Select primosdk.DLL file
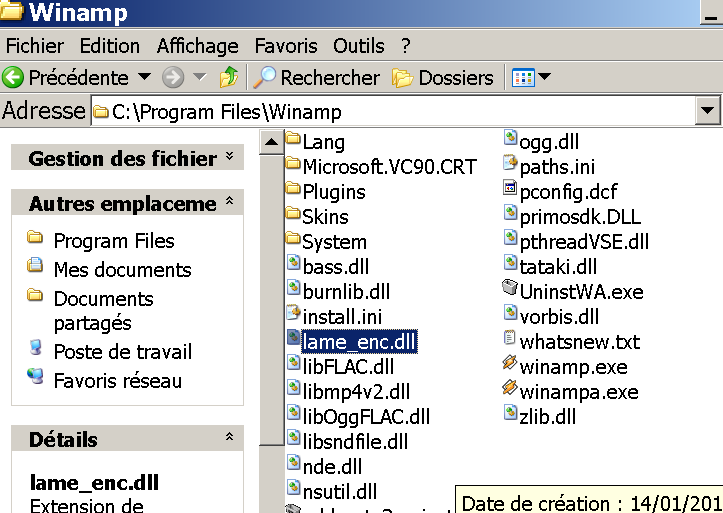723x513 pixels. tap(572, 217)
